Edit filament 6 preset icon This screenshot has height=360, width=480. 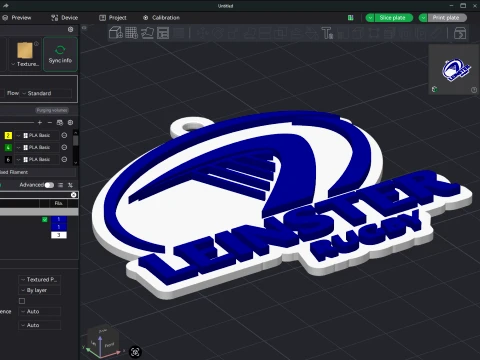pos(64,159)
